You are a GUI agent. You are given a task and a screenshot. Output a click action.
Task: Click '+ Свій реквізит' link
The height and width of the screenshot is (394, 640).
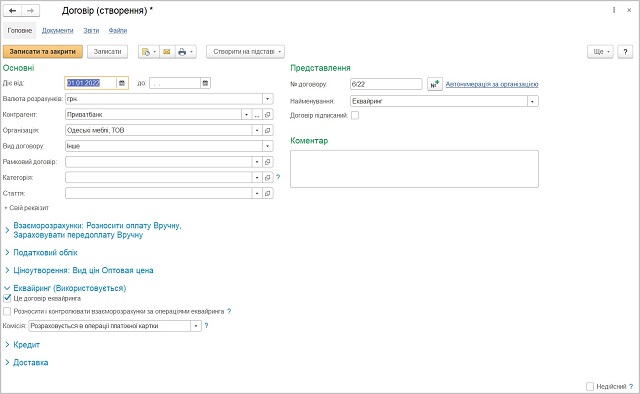pos(27,208)
